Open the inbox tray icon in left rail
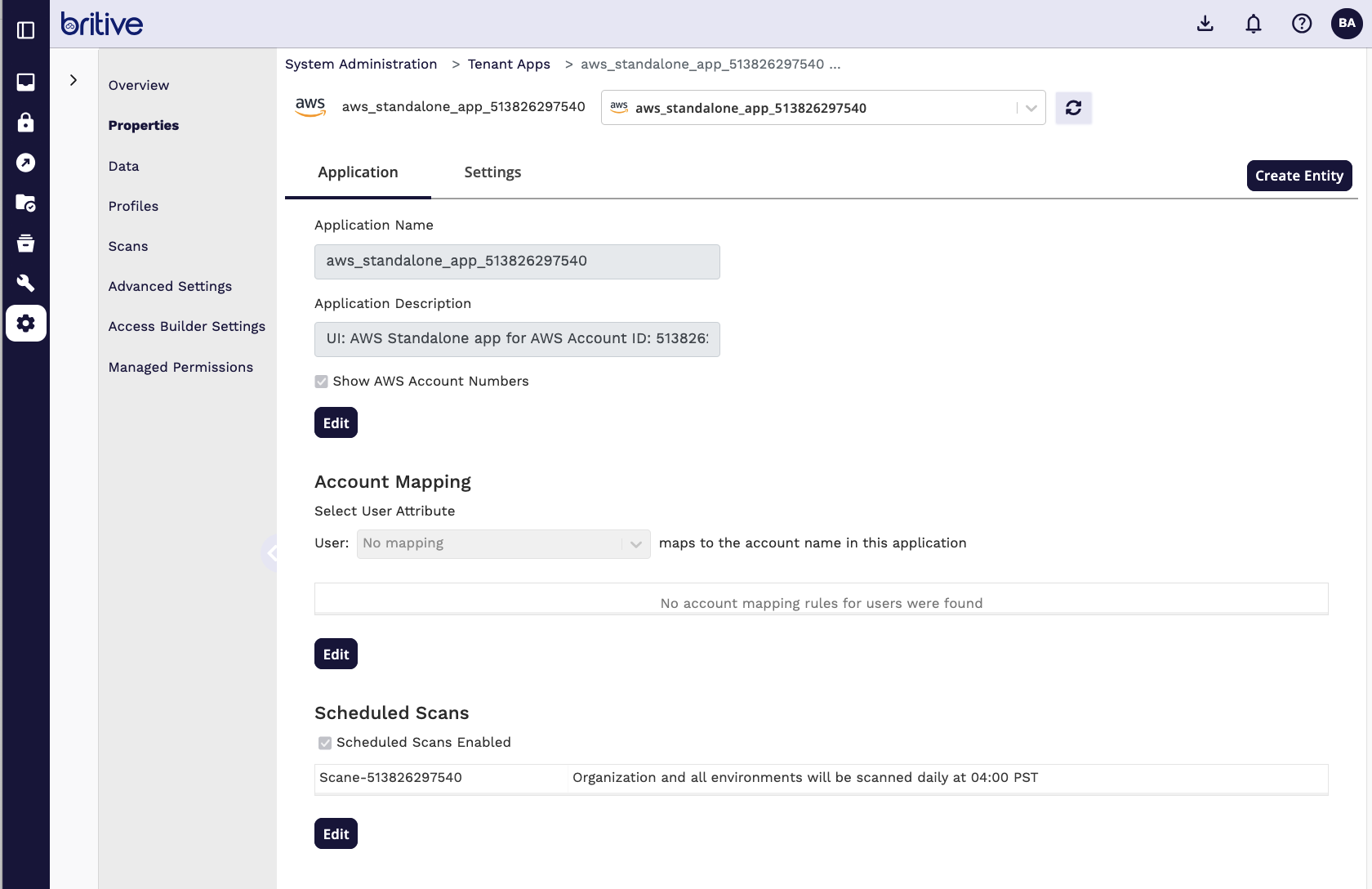This screenshot has width=1372, height=889. point(26,82)
